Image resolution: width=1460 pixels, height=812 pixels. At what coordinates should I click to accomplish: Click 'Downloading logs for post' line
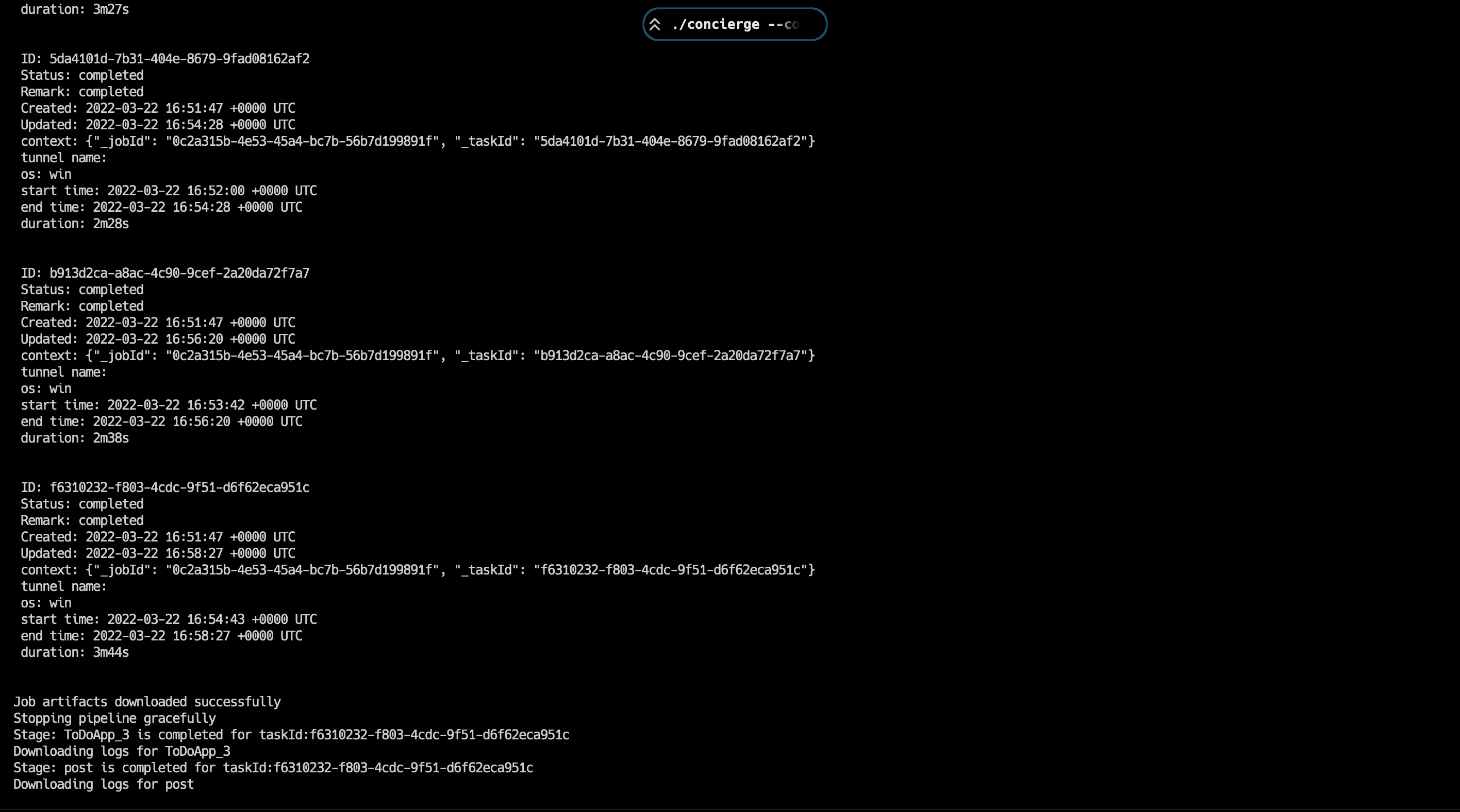[x=104, y=784]
